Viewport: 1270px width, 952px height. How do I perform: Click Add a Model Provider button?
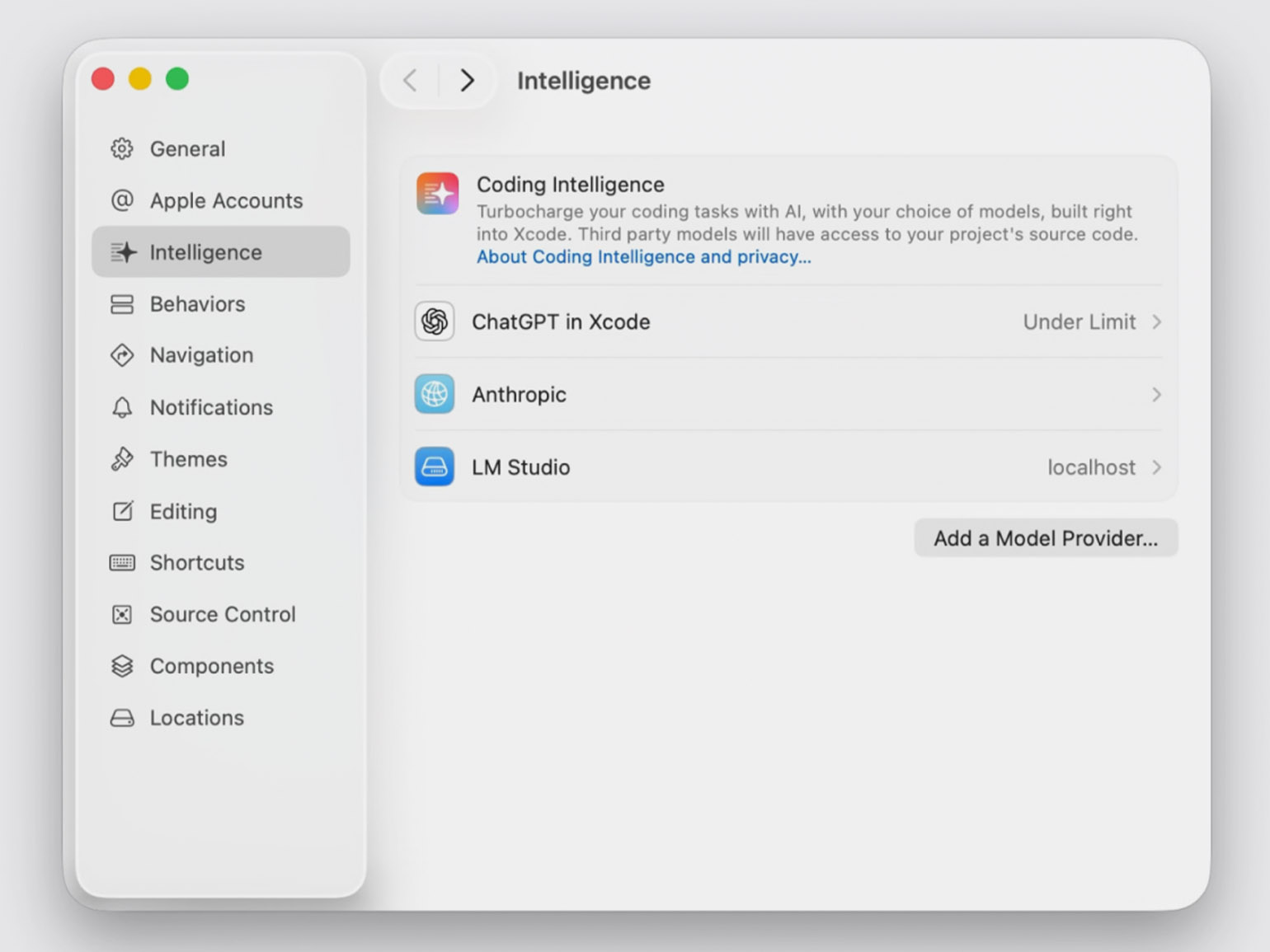click(x=1046, y=538)
